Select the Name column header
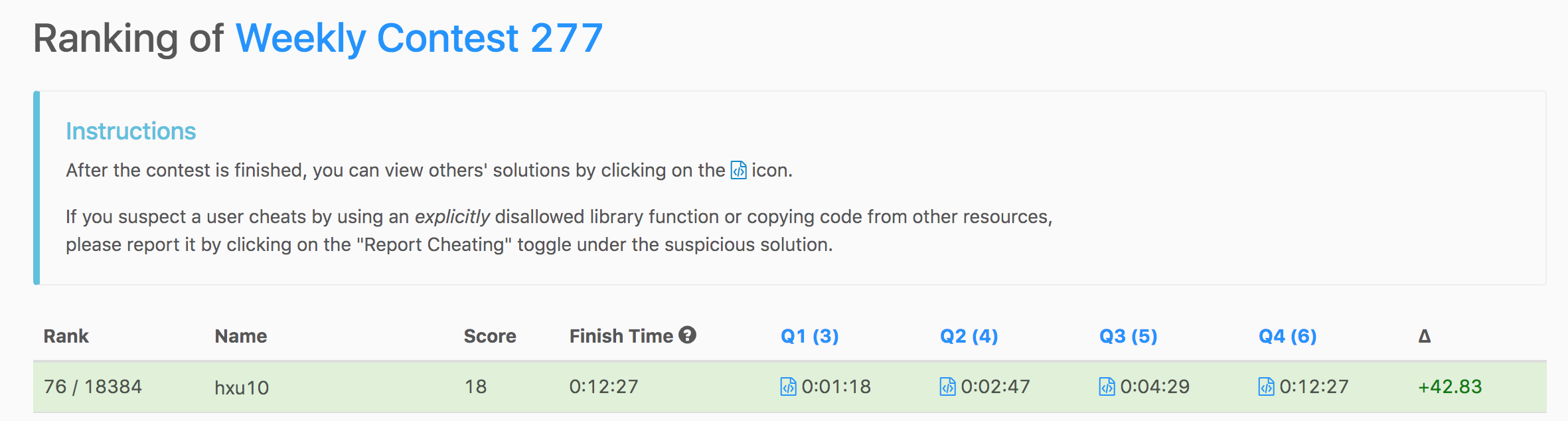Screen dimensions: 1568x421 click(x=240, y=336)
